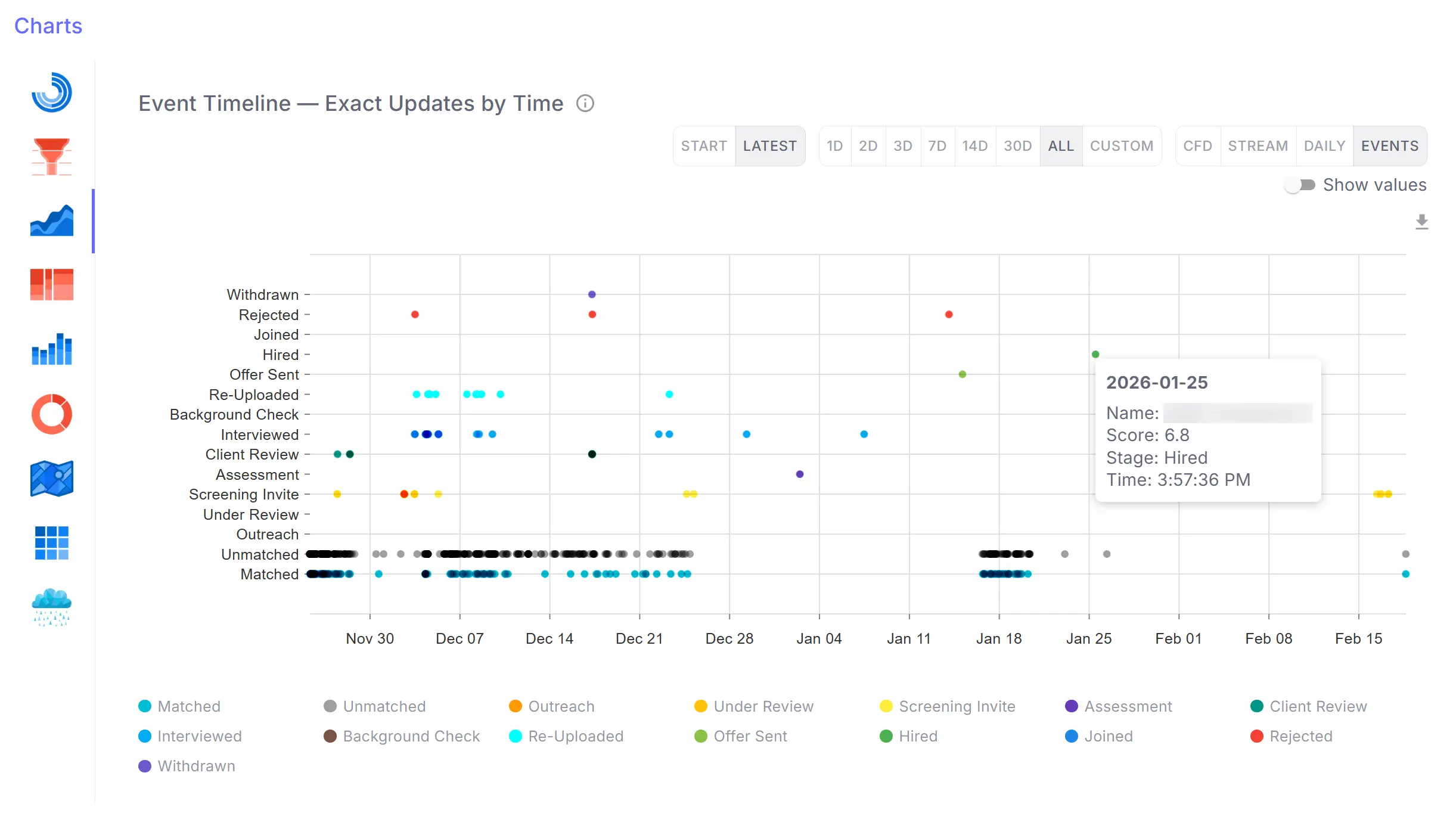Viewport: 1456px width, 813px height.
Task: Open the red treemap chart icon
Action: [x=52, y=284]
